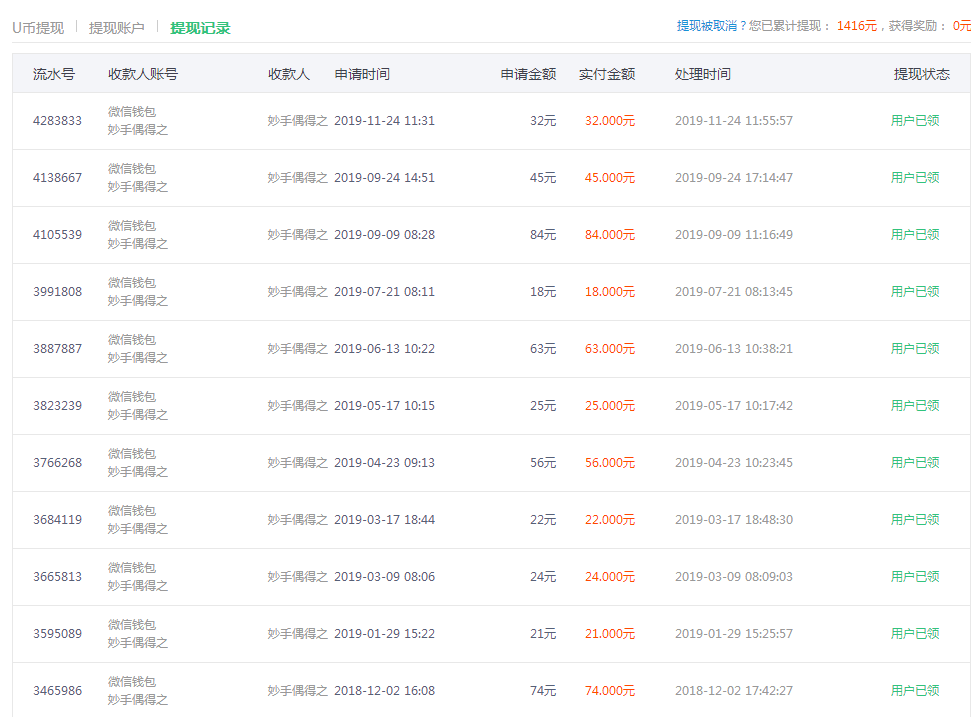
Task: Click the 用户已领 status of row 4138667
Action: (x=915, y=177)
